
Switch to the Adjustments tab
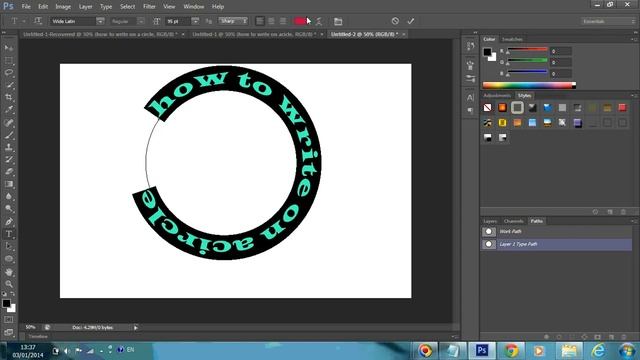coord(497,96)
